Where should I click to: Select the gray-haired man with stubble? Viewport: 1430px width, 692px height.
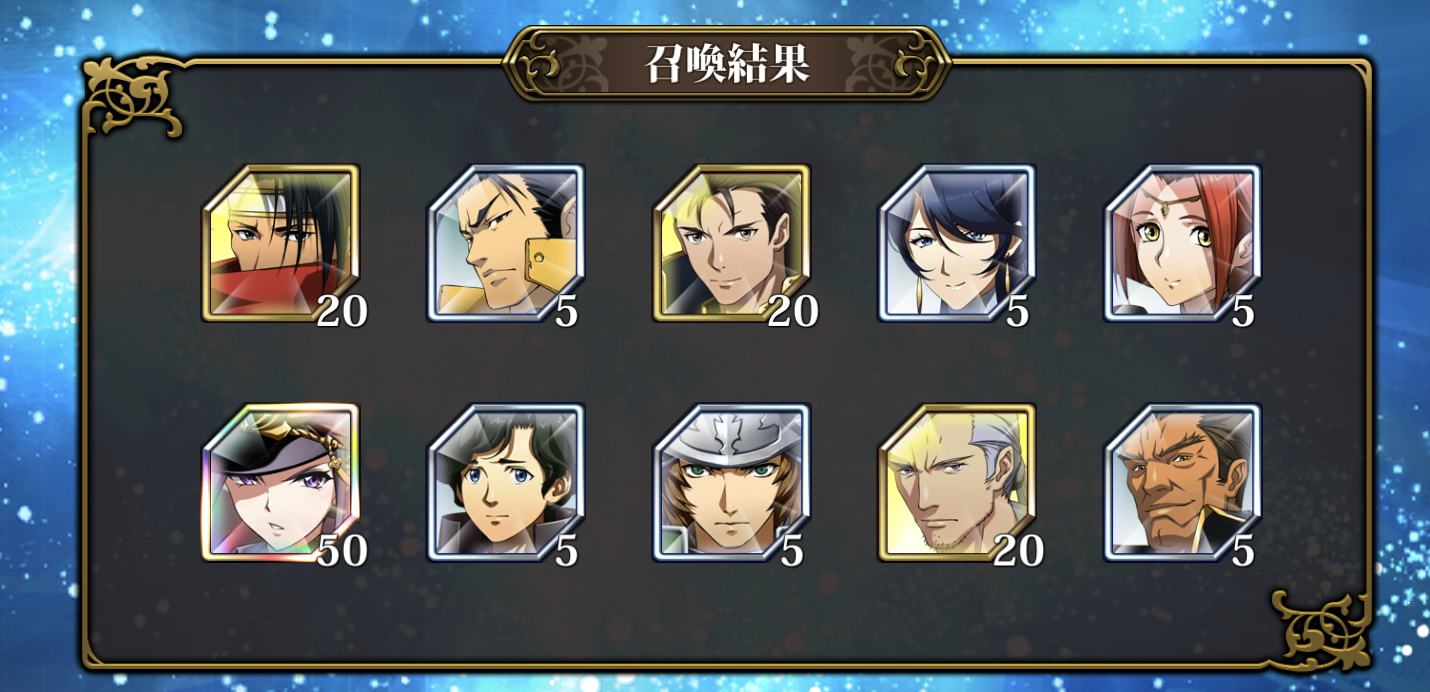coord(957,482)
